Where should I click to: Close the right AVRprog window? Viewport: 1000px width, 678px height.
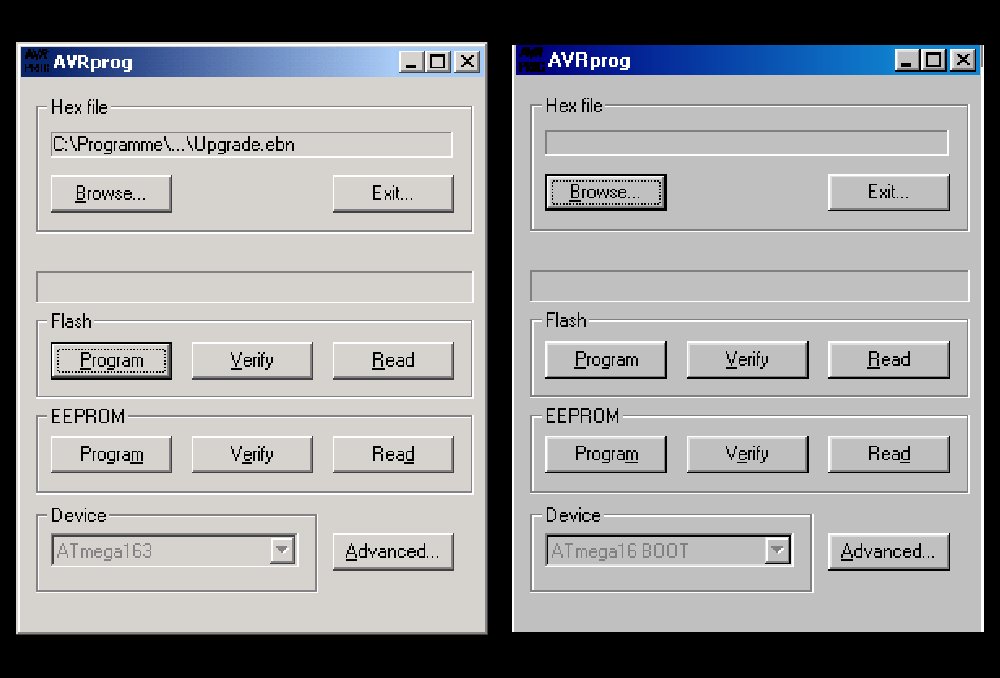click(x=963, y=61)
